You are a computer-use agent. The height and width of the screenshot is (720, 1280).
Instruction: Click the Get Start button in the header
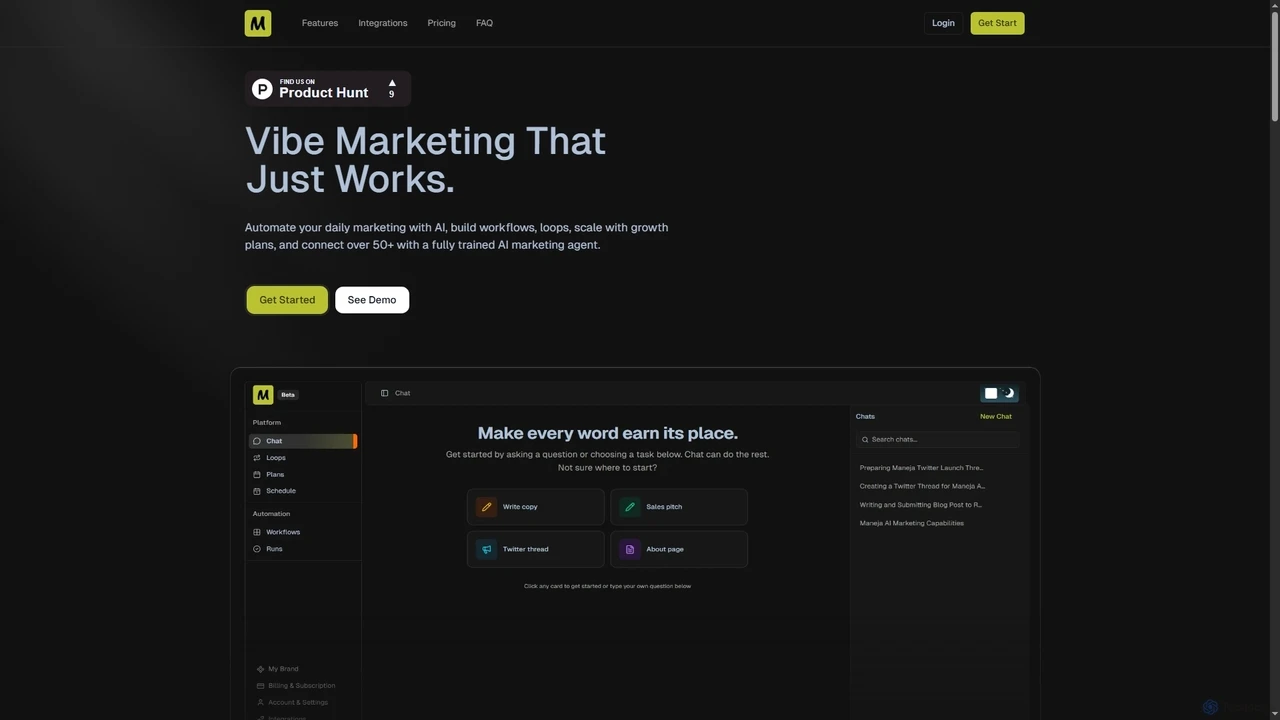[997, 23]
